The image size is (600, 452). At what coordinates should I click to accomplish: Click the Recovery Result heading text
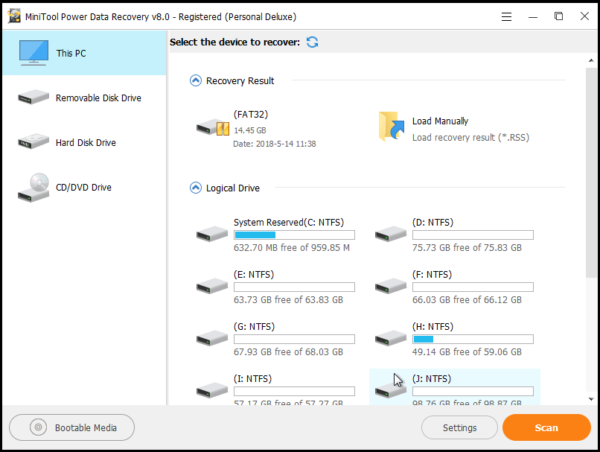coord(240,81)
